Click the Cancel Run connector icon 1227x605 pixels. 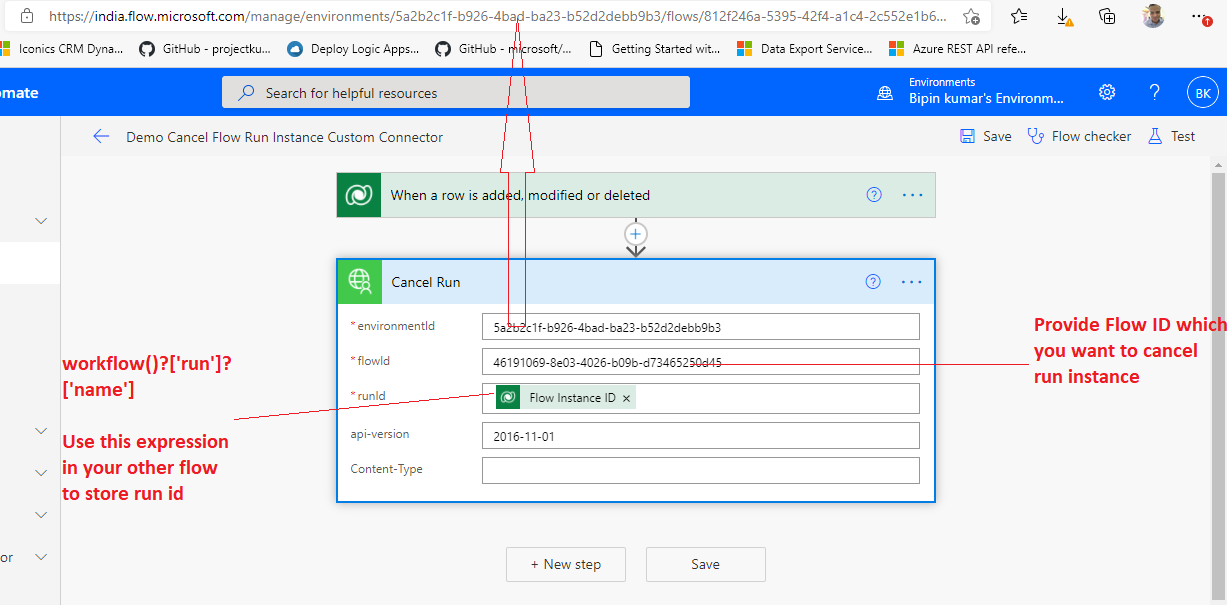coord(360,282)
